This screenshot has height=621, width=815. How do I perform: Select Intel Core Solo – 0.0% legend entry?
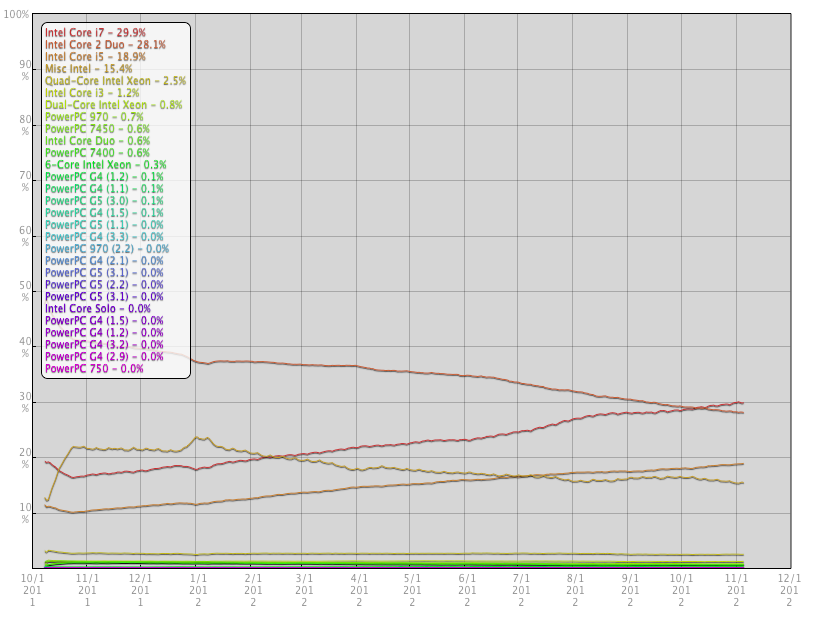point(97,308)
